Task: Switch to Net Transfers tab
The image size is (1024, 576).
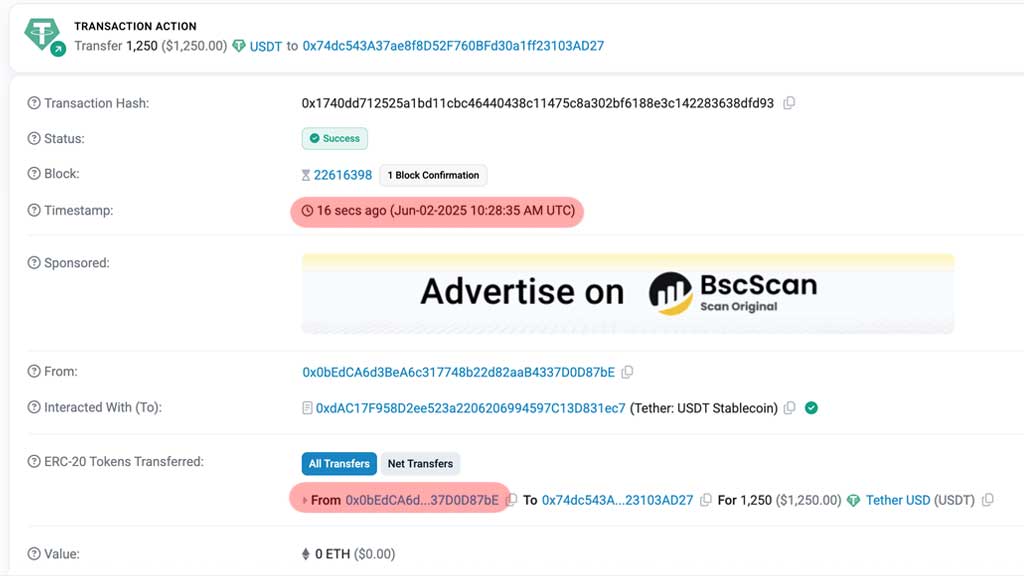Action: pyautogui.click(x=420, y=464)
